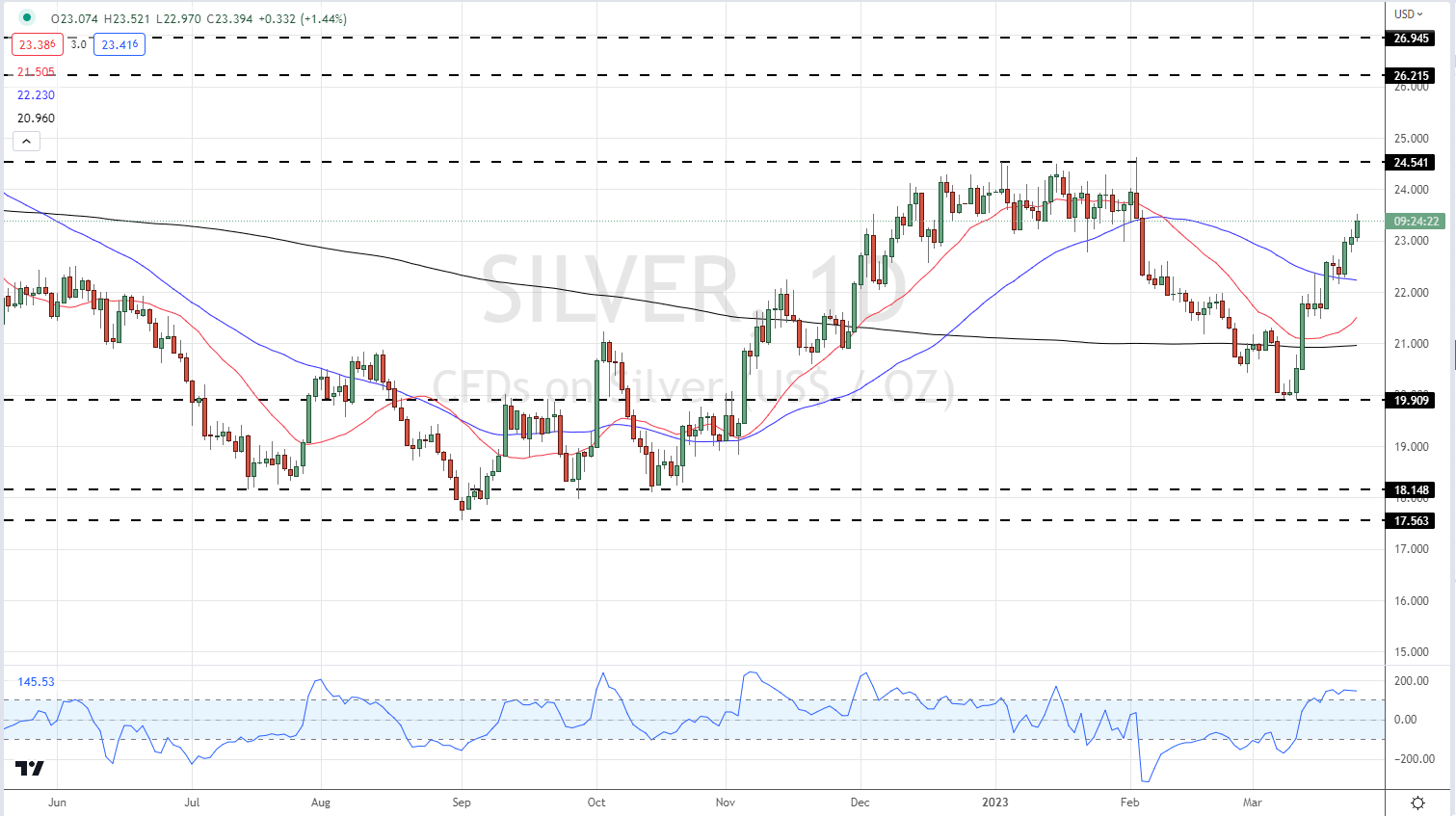Click the 09:24:22 countdown price label
The image size is (1456, 816).
(1416, 222)
